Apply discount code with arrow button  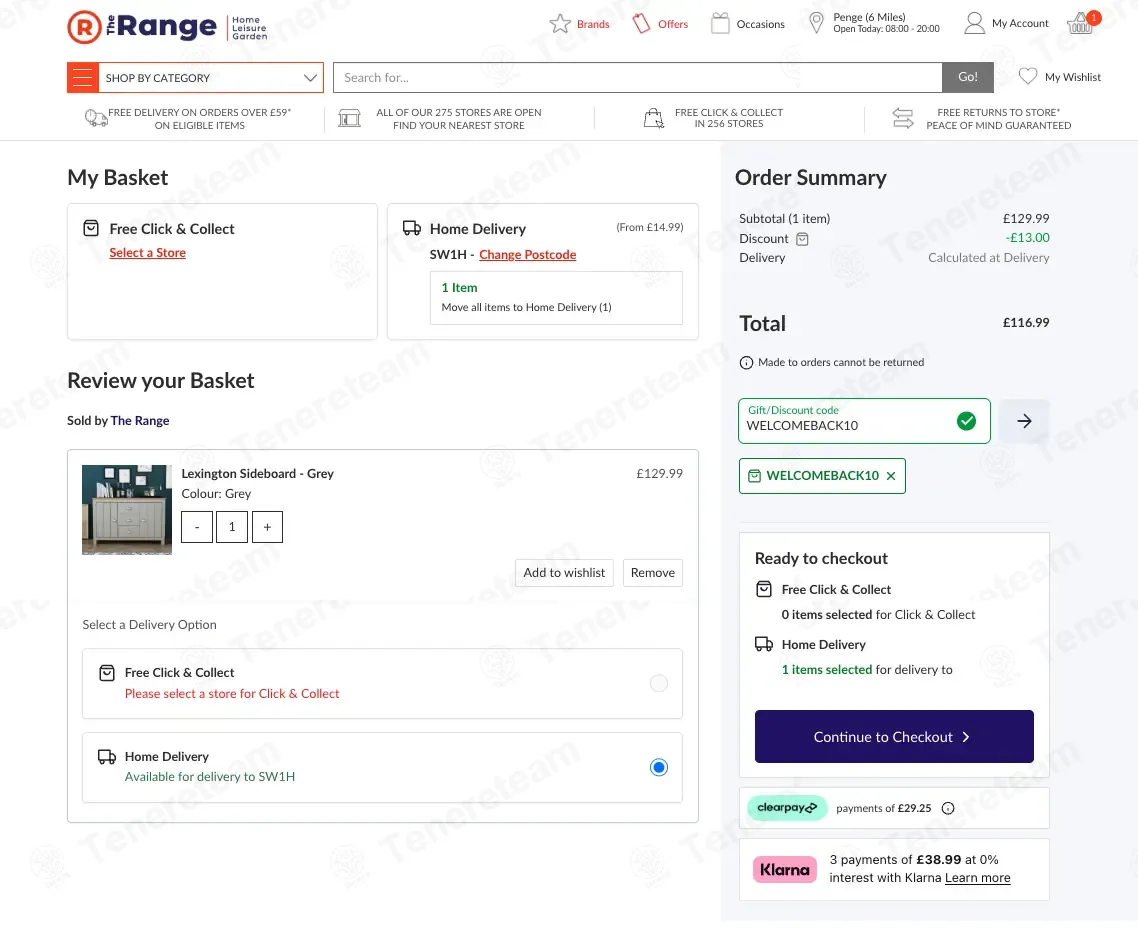point(1024,421)
